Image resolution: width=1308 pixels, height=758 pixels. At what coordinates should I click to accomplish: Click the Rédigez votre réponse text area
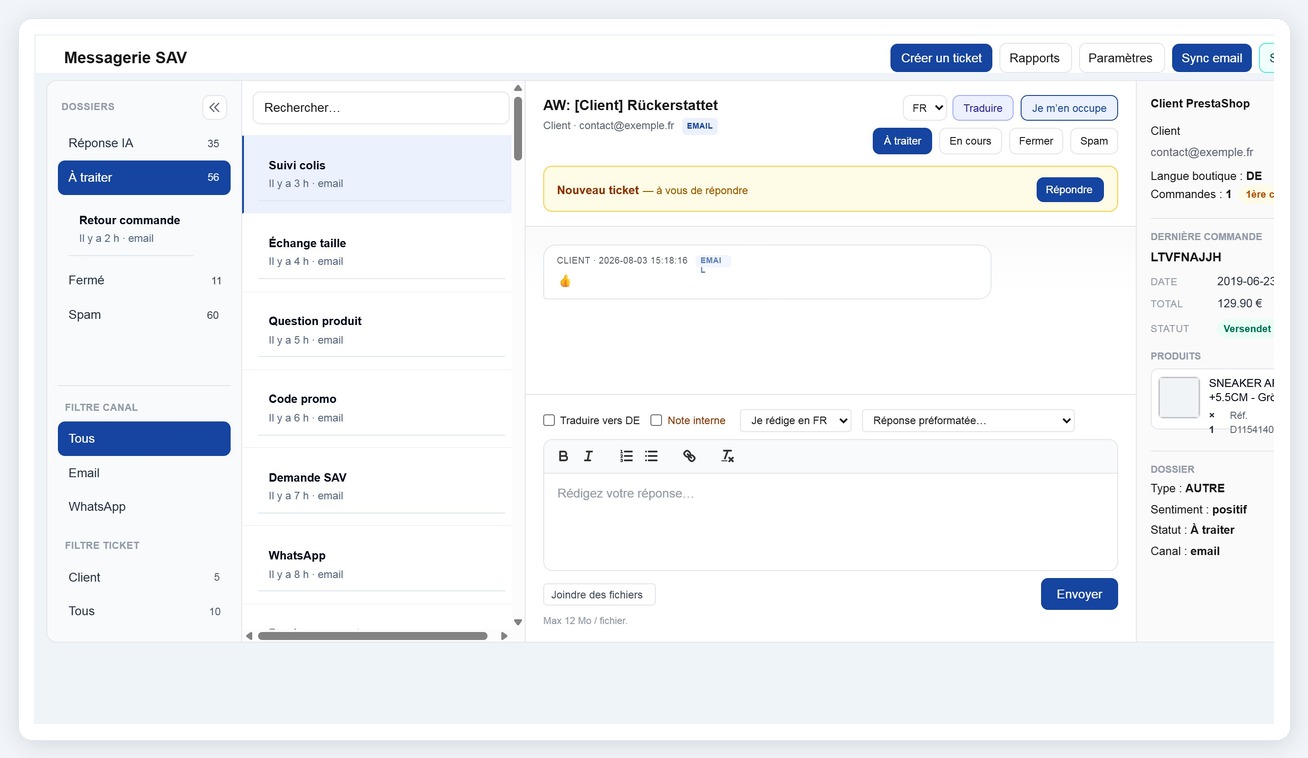tap(830, 521)
